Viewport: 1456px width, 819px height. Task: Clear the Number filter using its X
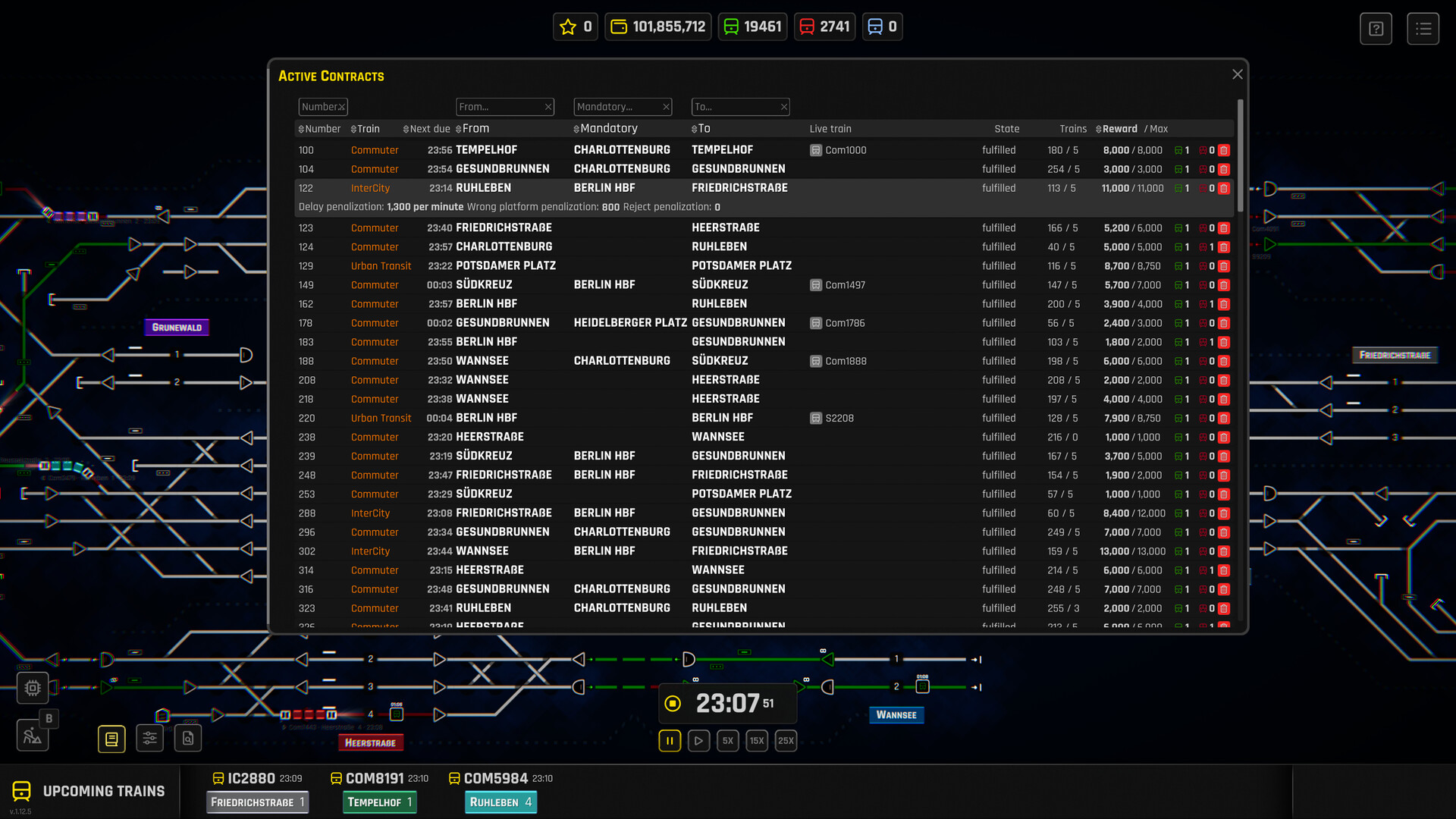[342, 106]
